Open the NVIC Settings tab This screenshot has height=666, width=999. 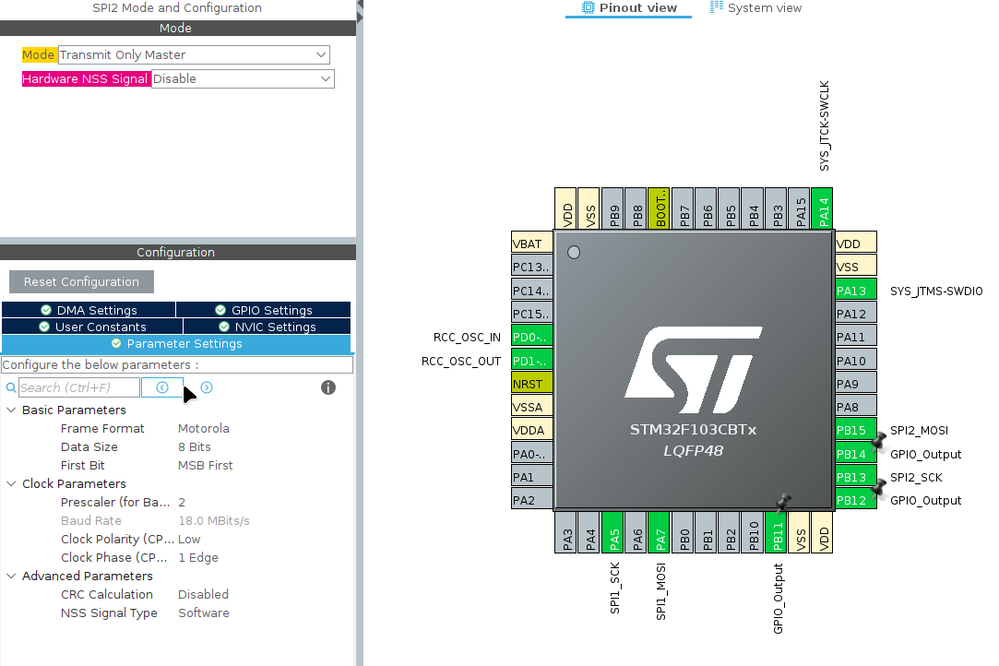pos(267,326)
